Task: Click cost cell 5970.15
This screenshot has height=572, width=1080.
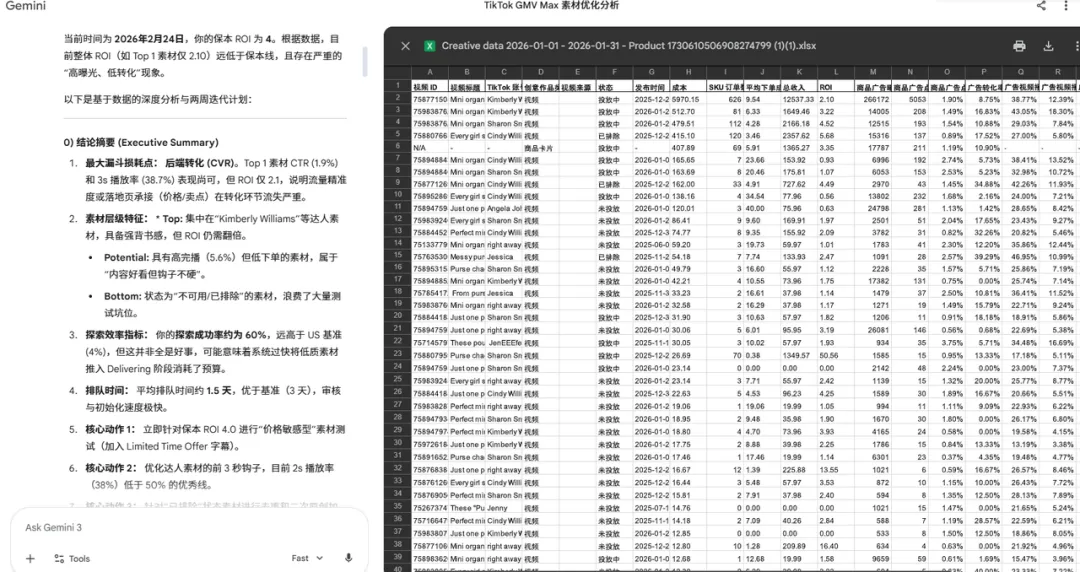Action: point(688,99)
